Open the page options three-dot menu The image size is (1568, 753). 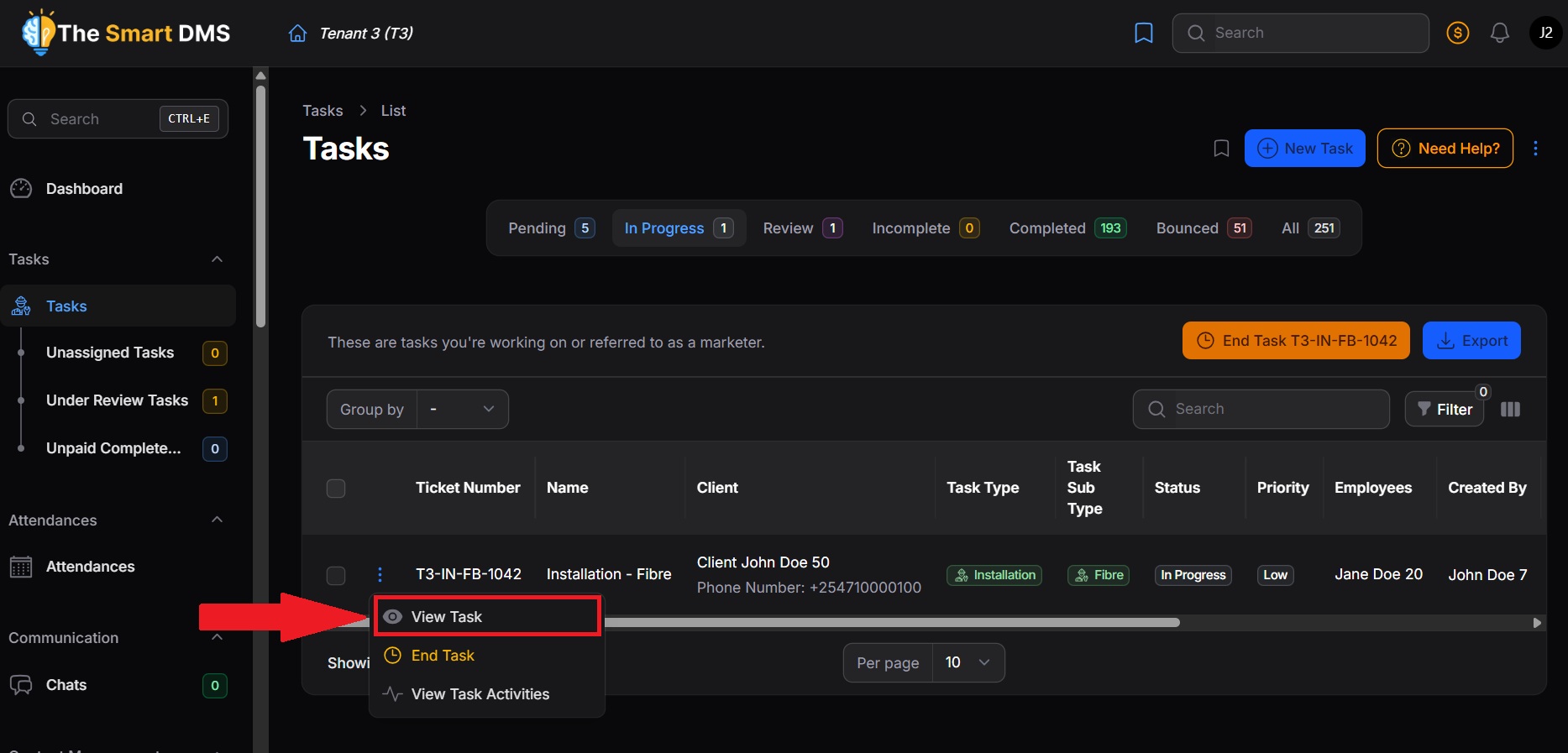[x=1535, y=149]
